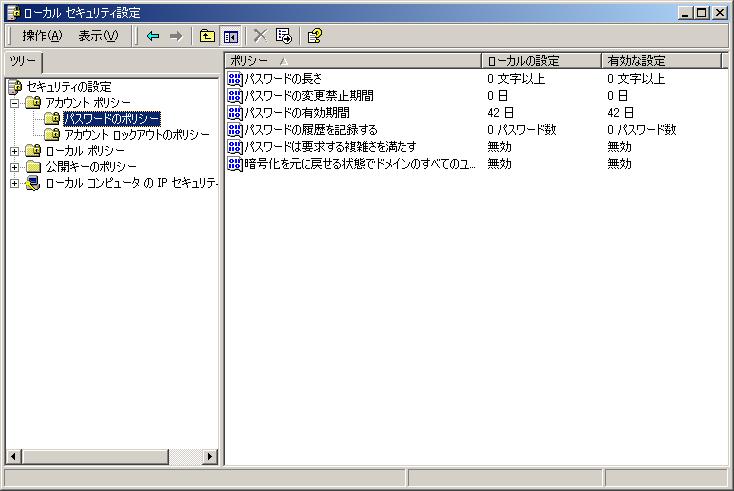Click the パスワードのポリシー folder icon
This screenshot has height=491, width=734.
click(52, 118)
